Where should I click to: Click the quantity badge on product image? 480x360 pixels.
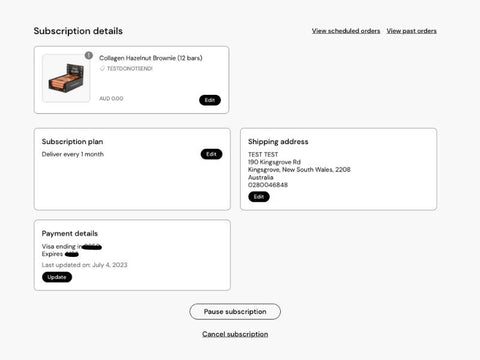pos(88,55)
